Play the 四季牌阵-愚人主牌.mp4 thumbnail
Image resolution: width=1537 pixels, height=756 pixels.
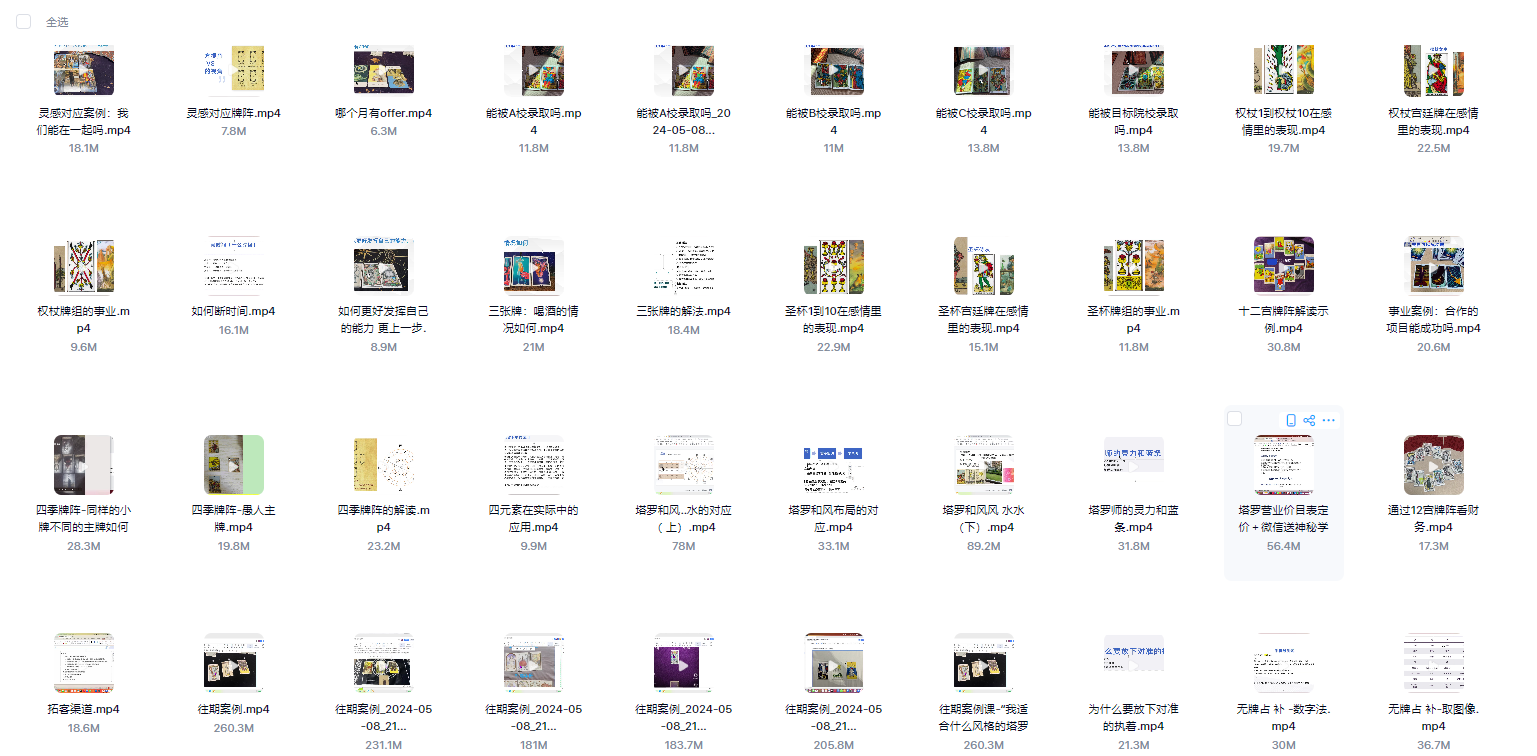coord(234,465)
